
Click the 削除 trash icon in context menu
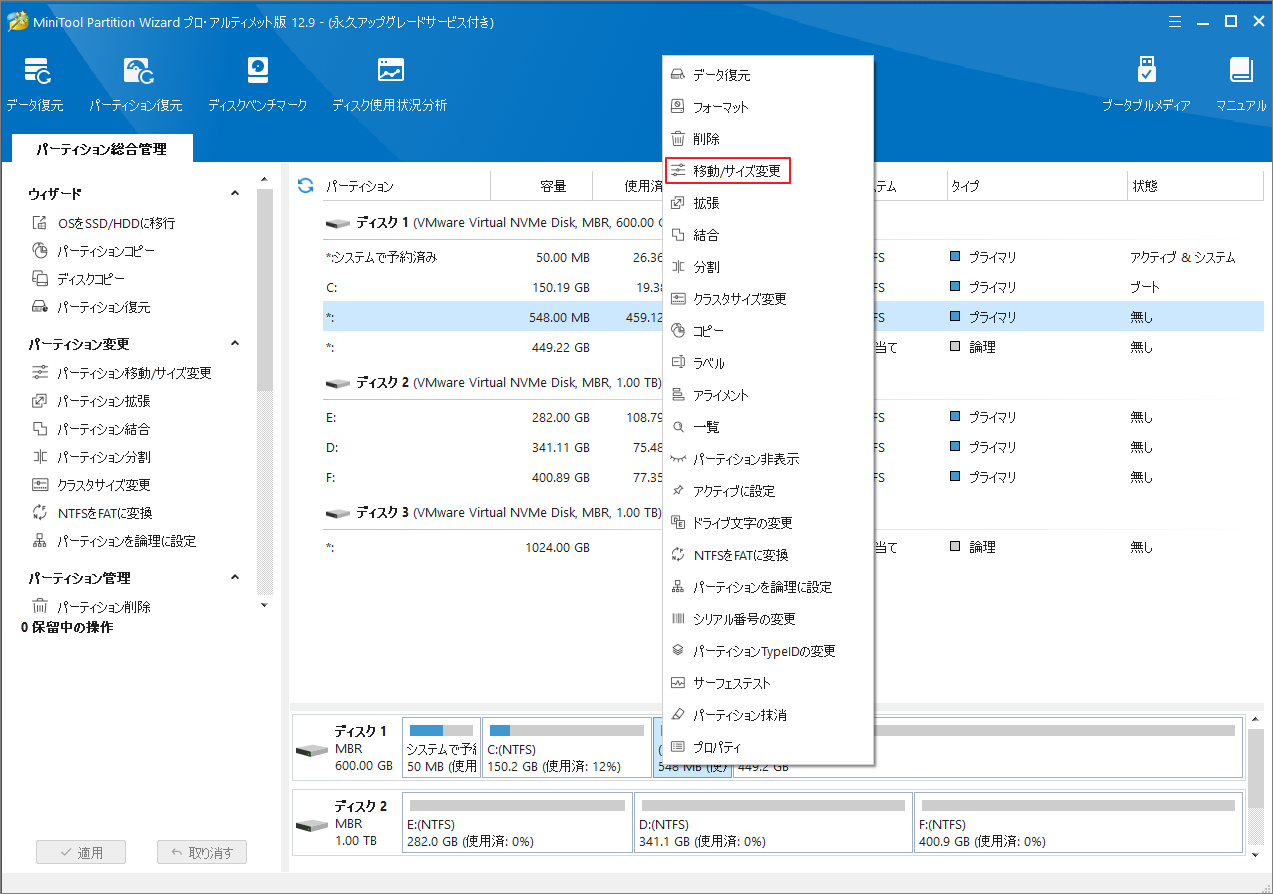(678, 139)
